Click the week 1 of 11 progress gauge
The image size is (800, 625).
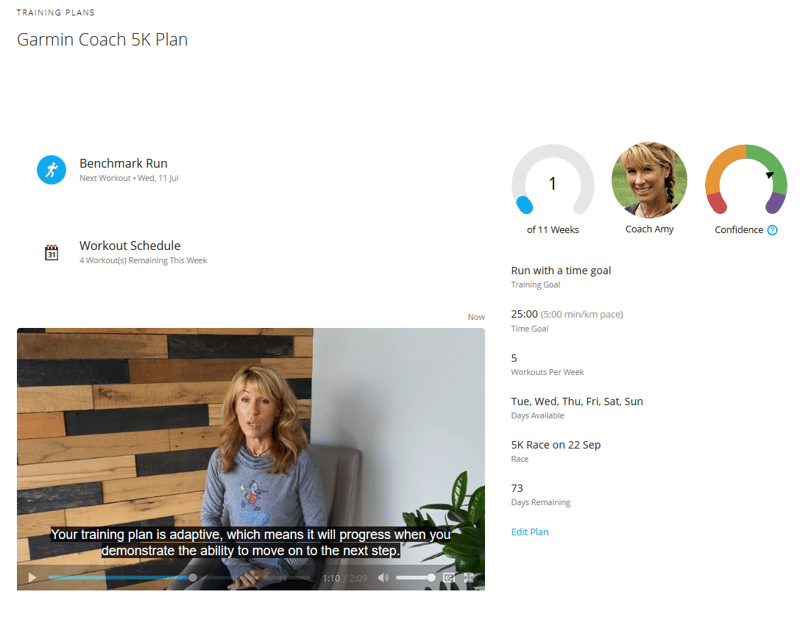[x=553, y=180]
